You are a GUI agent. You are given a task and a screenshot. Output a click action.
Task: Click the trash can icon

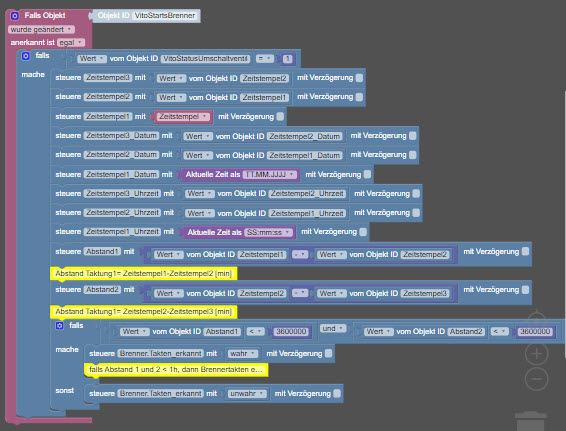coord(531,421)
